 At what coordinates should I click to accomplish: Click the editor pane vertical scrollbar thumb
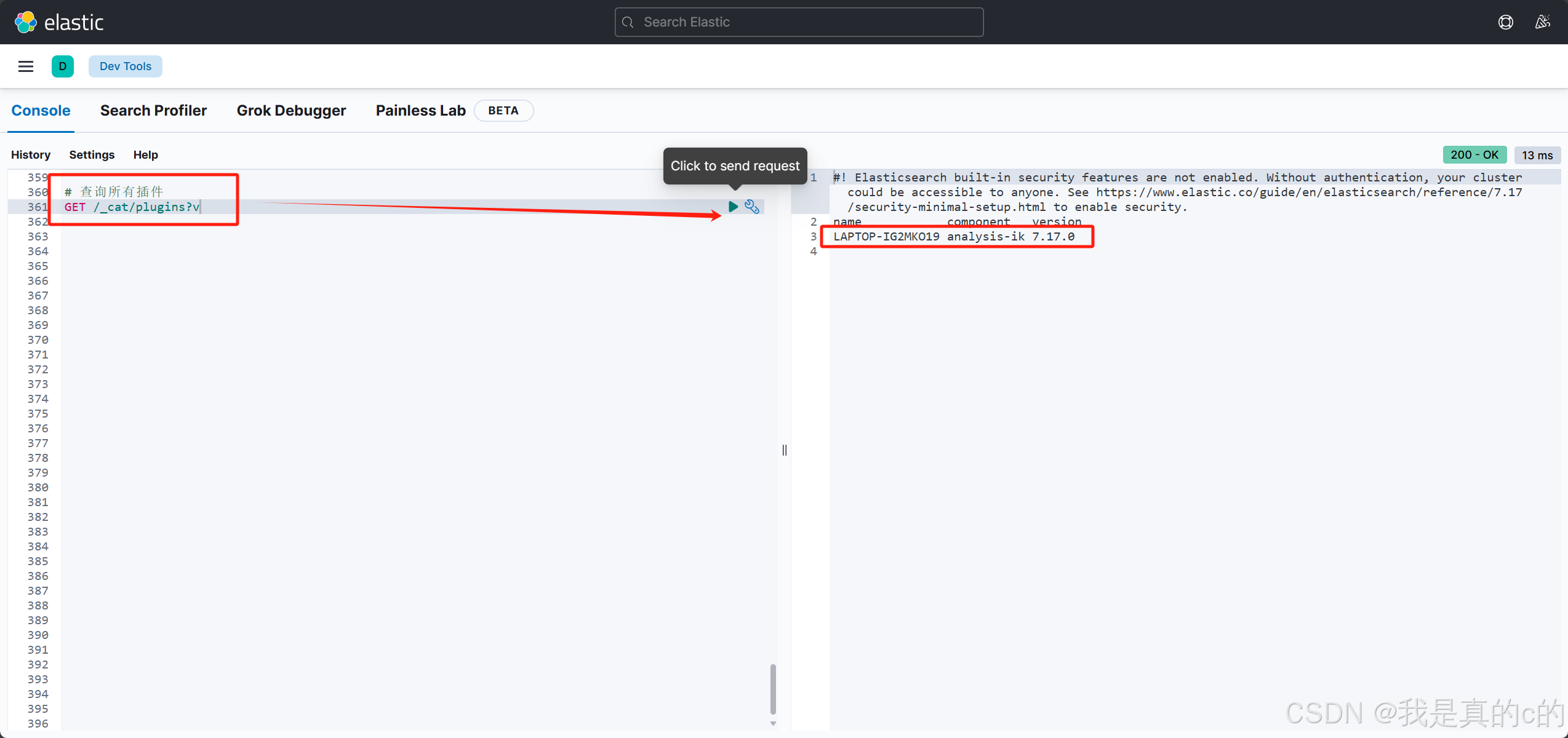click(773, 689)
